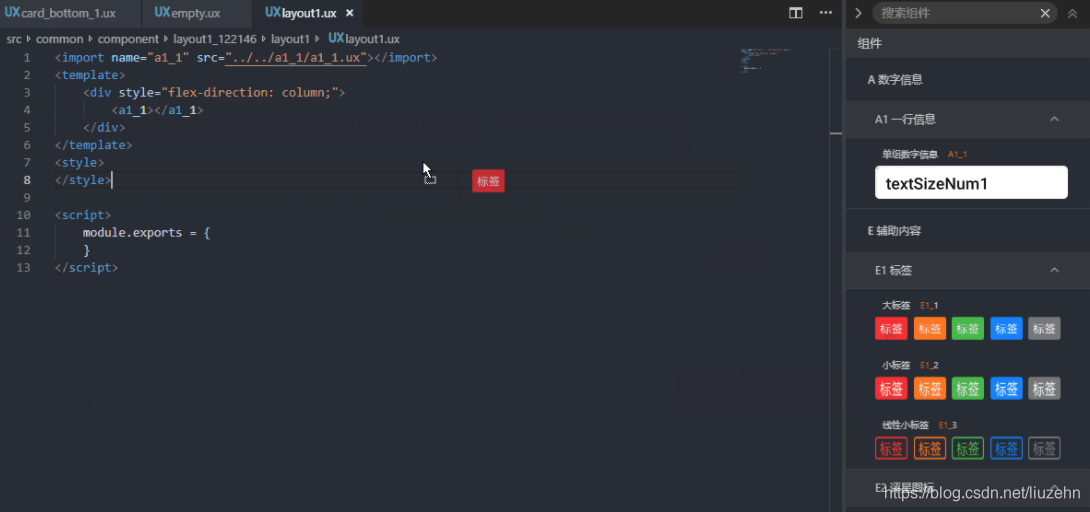Screen dimensions: 1090x512
Task: Clear the component search with the X
Action: coord(1045,13)
